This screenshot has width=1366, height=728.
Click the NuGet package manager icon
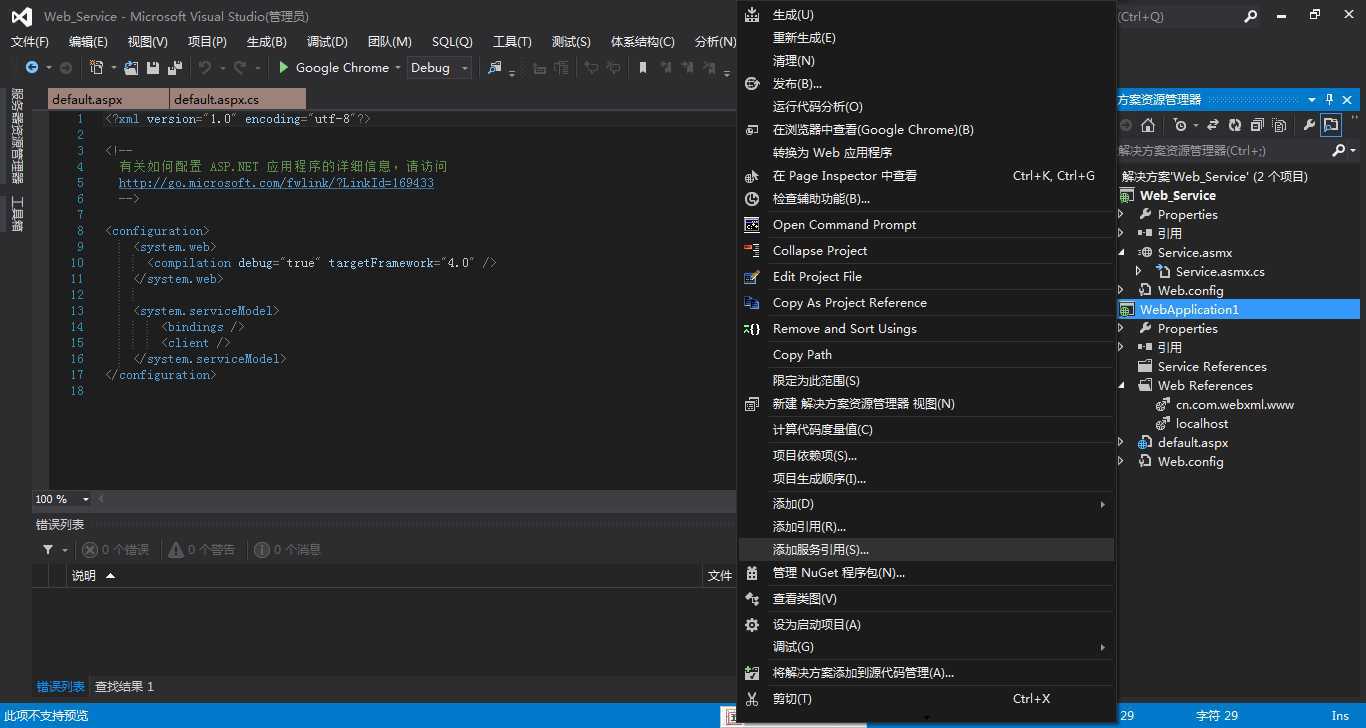click(x=752, y=573)
